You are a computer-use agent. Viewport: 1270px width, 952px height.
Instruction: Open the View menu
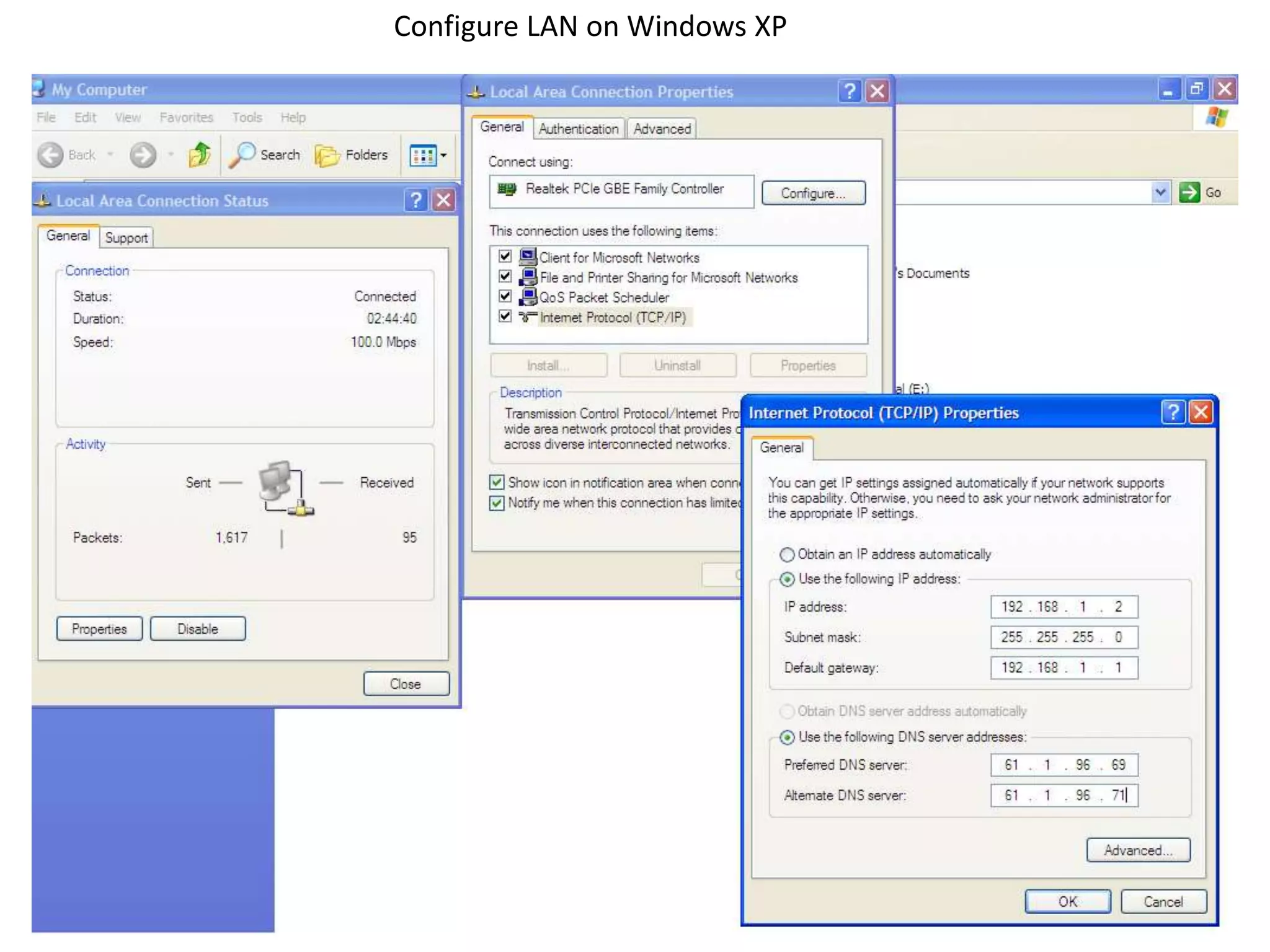point(128,118)
